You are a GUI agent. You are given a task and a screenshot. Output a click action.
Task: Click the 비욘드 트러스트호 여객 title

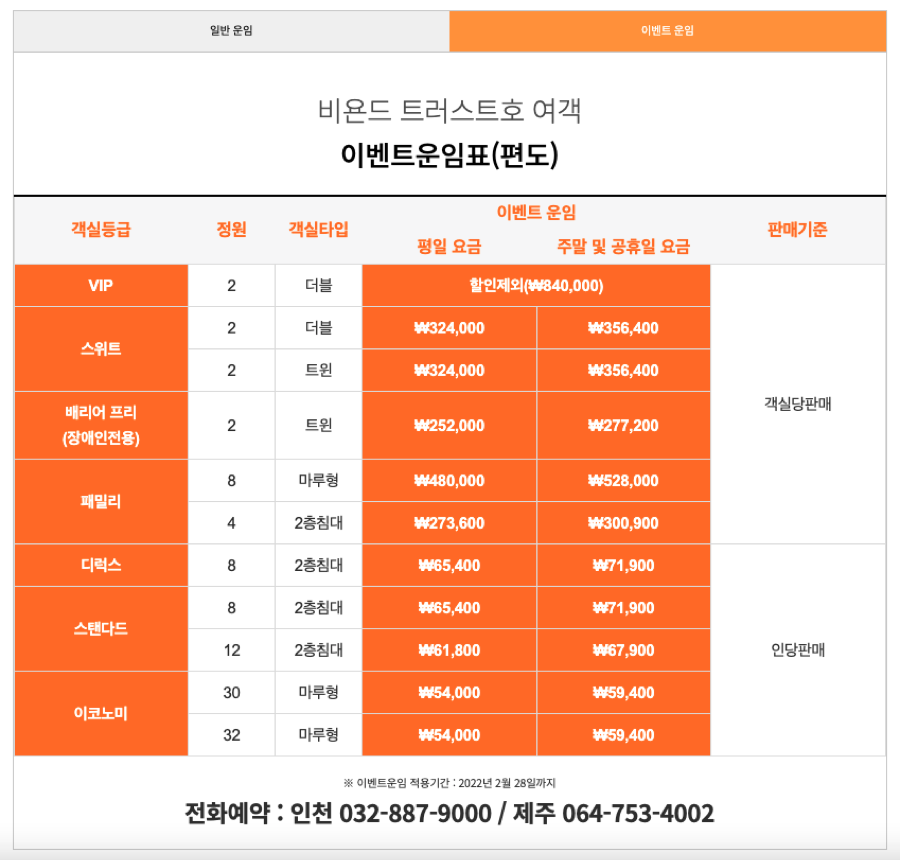coord(449,110)
